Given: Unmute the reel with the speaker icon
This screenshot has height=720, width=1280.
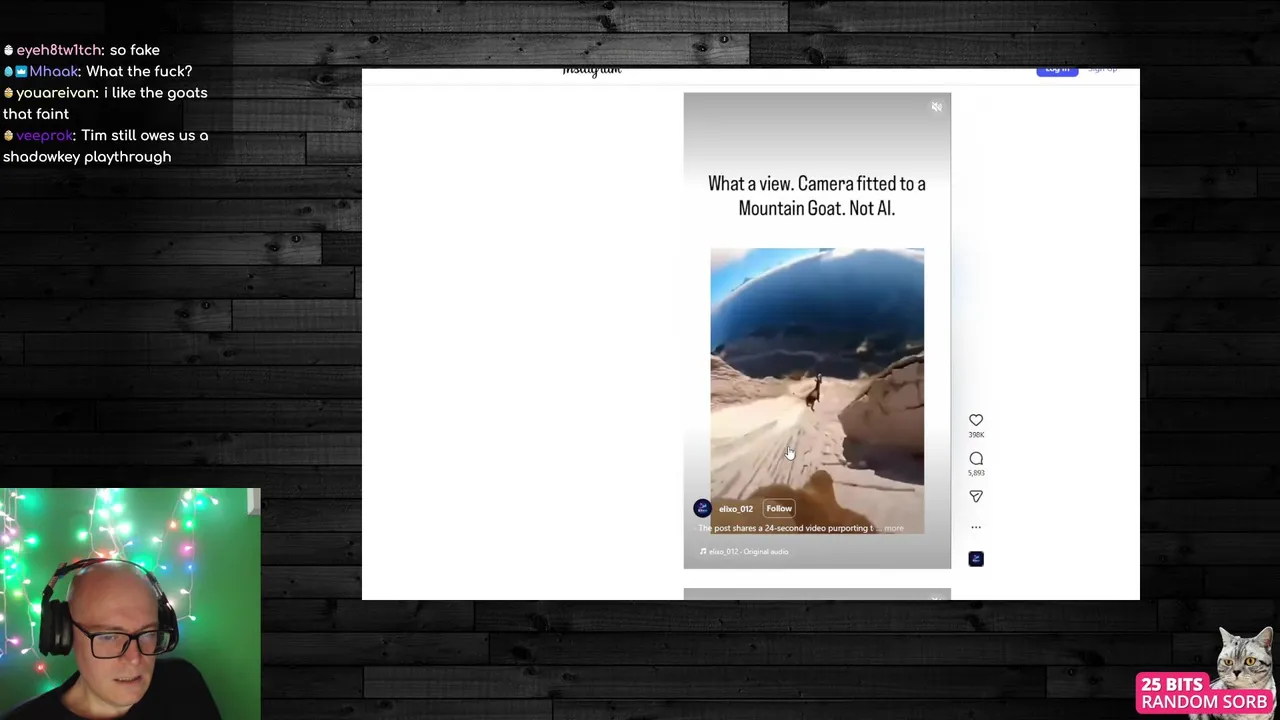Looking at the screenshot, I should coord(936,107).
